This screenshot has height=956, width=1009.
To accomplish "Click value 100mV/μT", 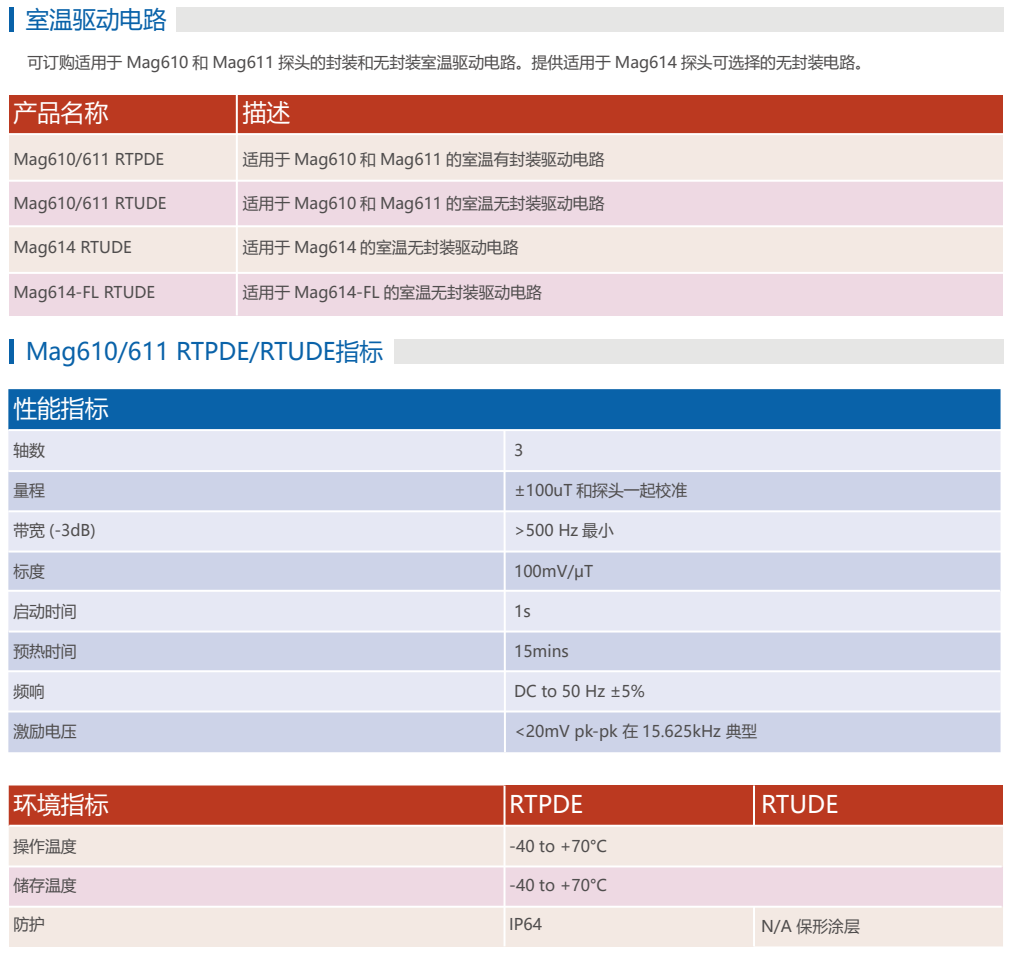I will tap(553, 571).
